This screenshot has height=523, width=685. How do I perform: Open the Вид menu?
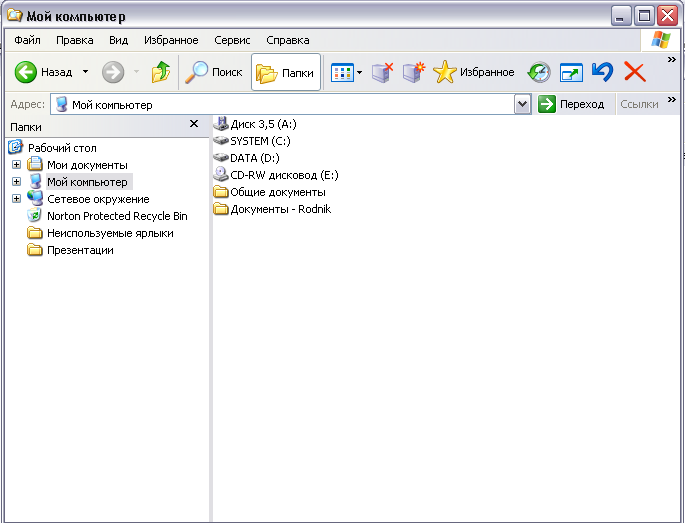118,40
